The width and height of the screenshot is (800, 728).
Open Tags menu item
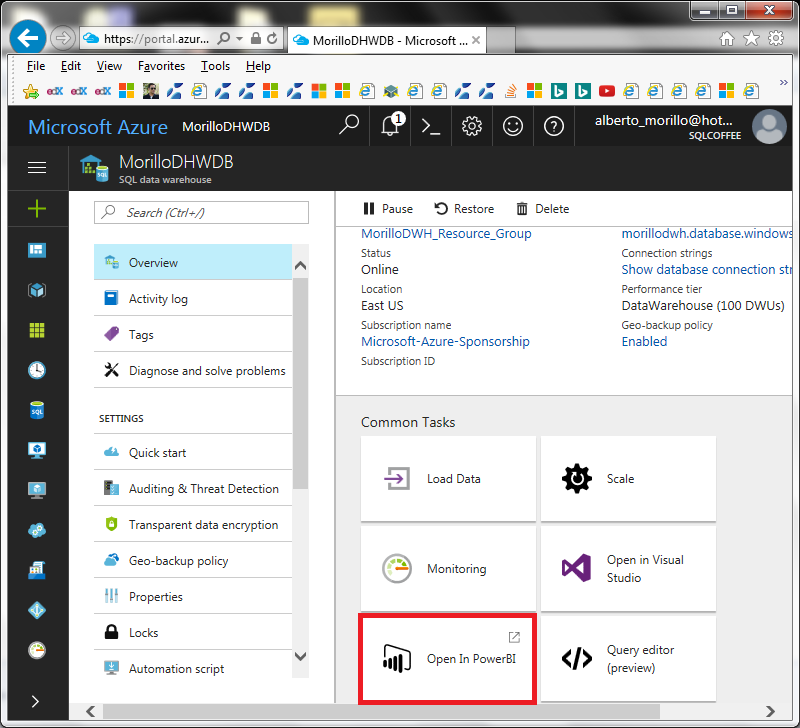click(193, 335)
